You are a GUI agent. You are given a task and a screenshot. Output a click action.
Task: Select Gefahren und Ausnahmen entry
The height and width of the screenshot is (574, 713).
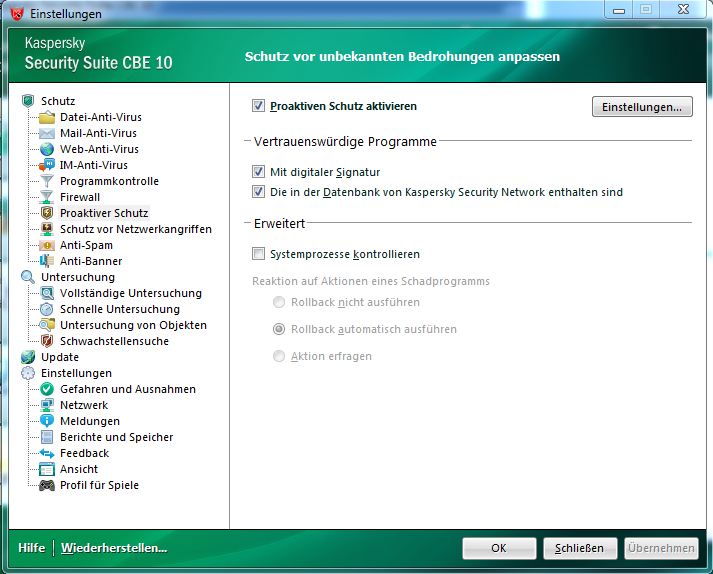pos(128,389)
